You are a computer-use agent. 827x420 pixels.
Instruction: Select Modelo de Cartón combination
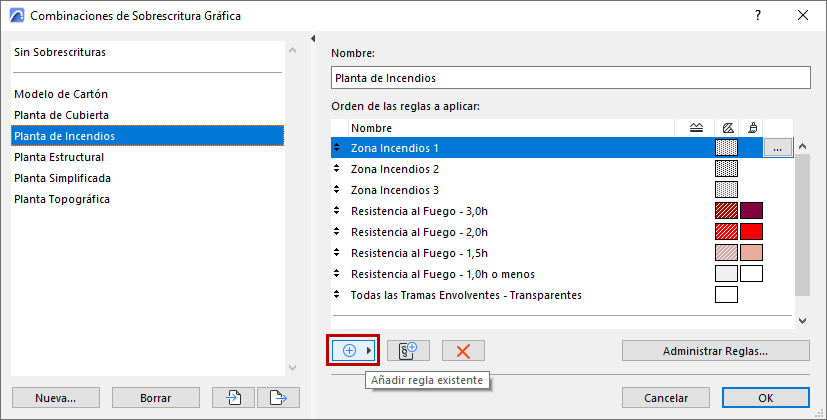coord(61,94)
